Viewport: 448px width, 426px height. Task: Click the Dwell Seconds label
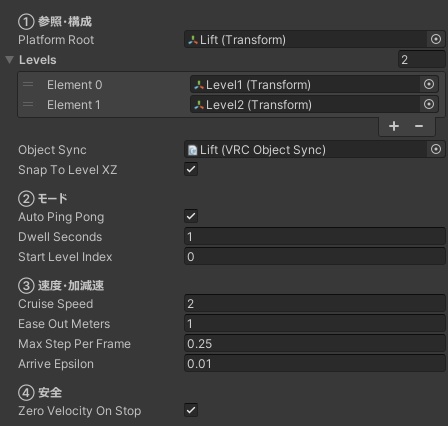click(60, 237)
